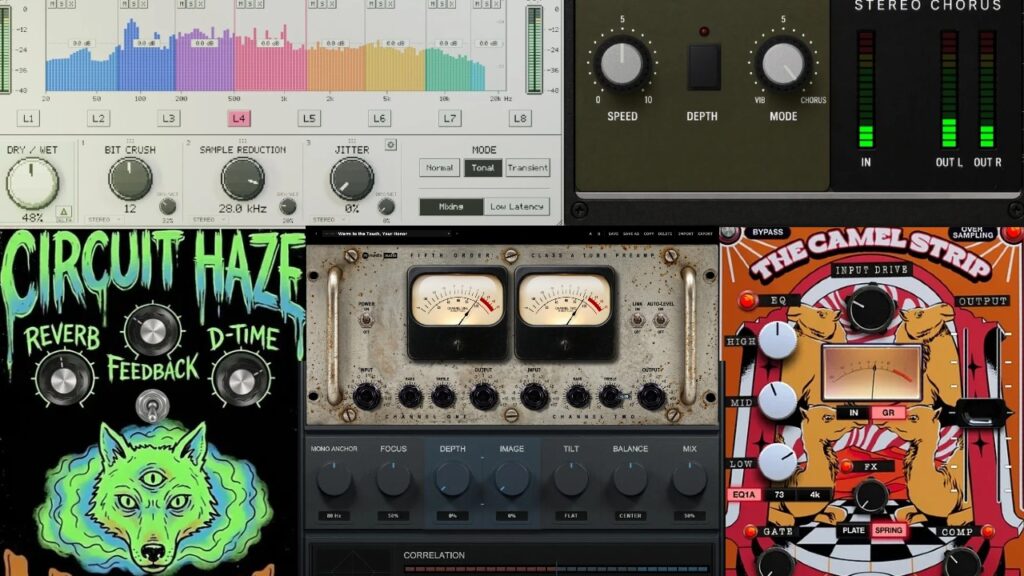Click the CENTER balance value field

[630, 516]
